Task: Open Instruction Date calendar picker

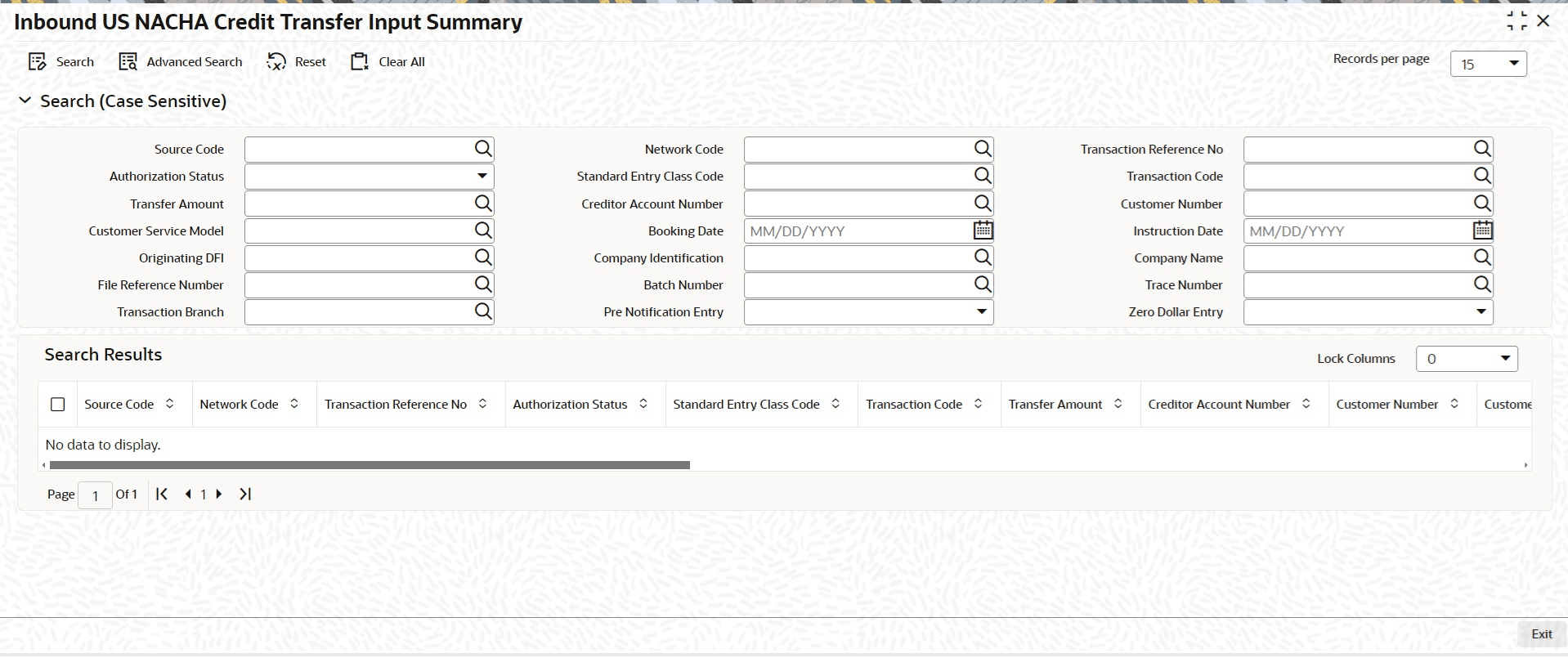Action: pyautogui.click(x=1482, y=231)
